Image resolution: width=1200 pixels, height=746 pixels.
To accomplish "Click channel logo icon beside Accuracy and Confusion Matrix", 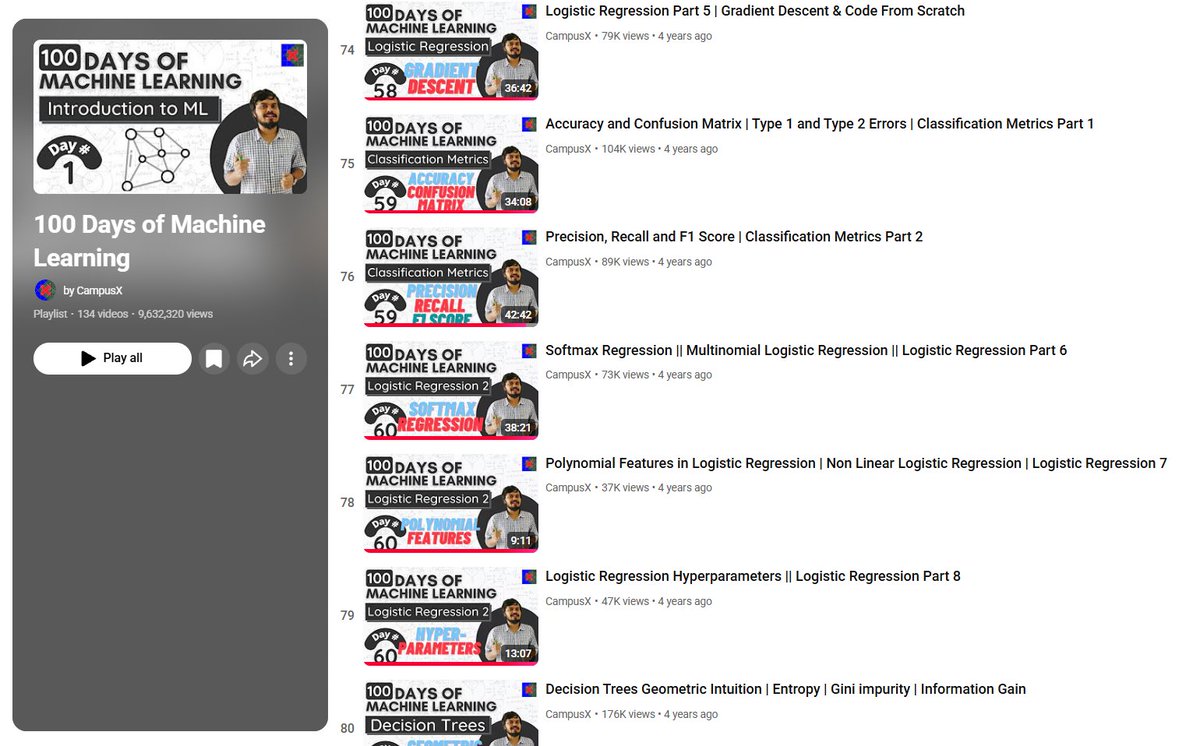I will pyautogui.click(x=529, y=124).
